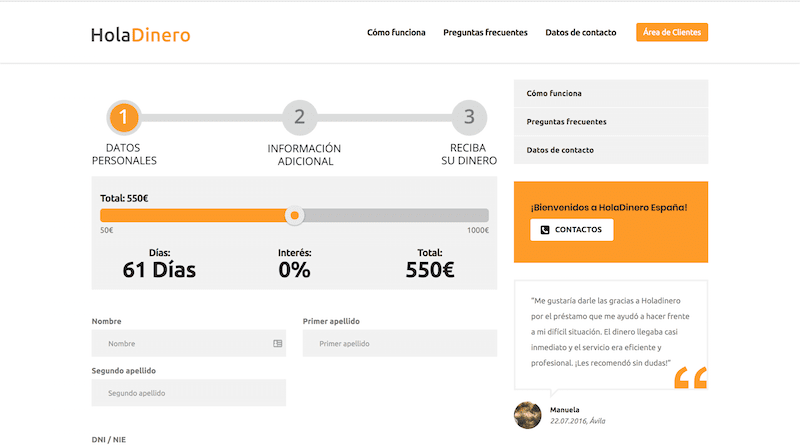Focus the Nombre input field
This screenshot has width=800, height=448.
point(189,343)
